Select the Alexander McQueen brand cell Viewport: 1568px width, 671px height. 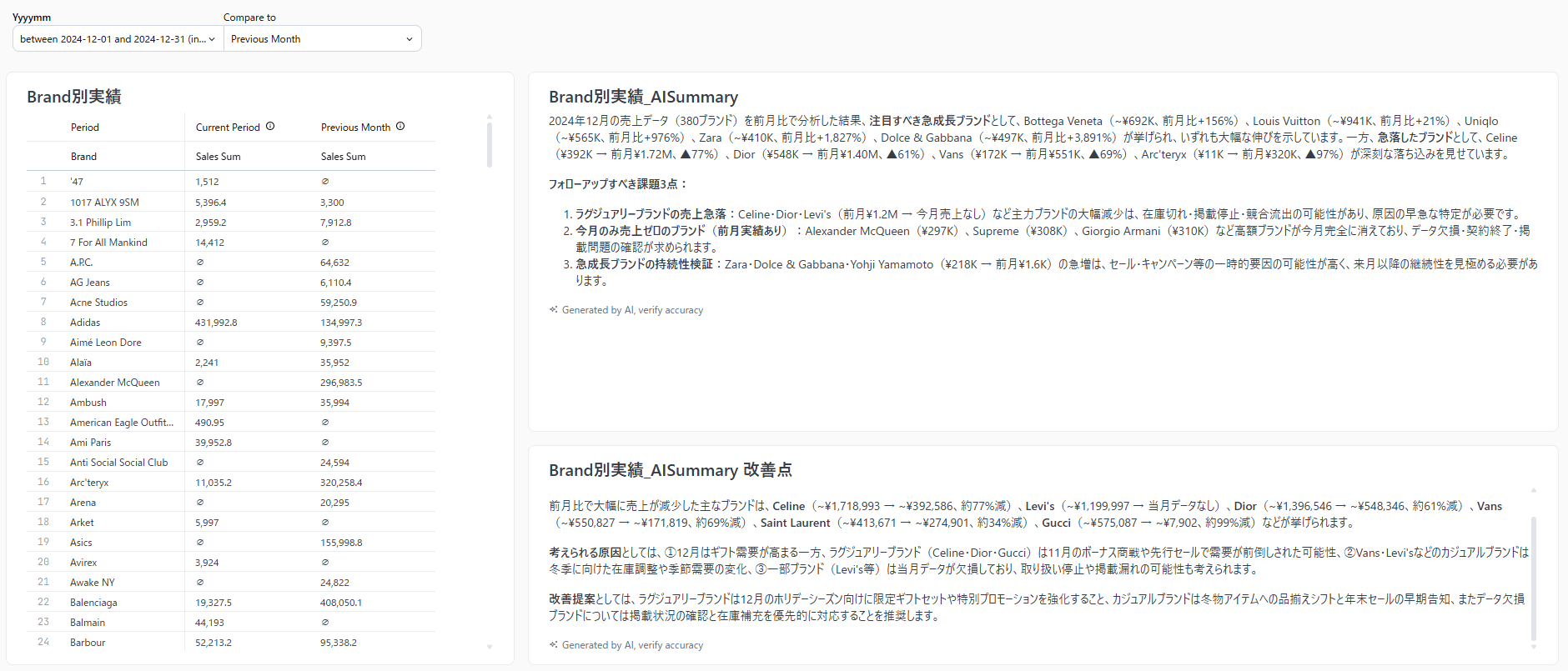click(115, 383)
